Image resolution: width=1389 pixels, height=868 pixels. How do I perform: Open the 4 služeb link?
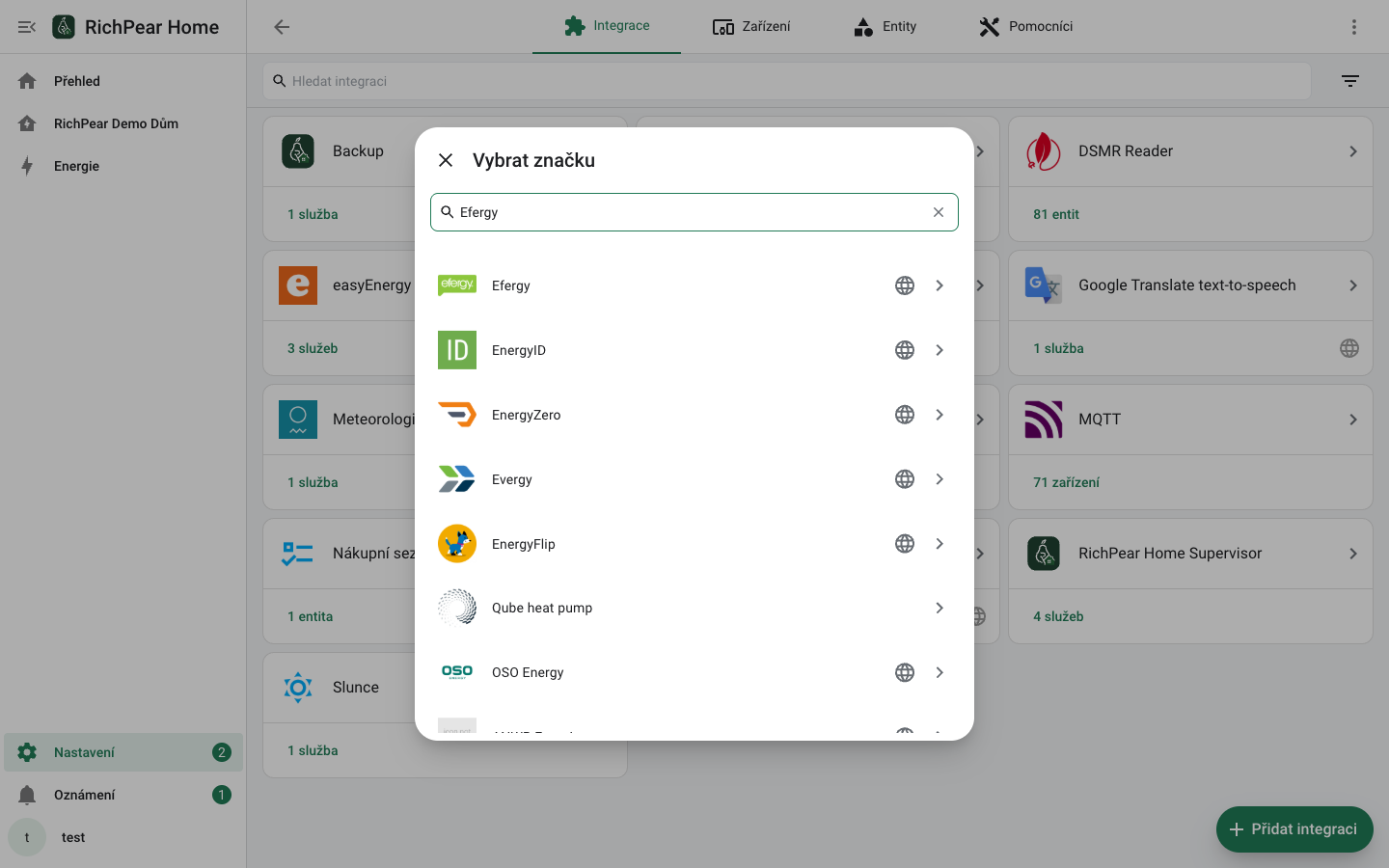(x=1058, y=616)
